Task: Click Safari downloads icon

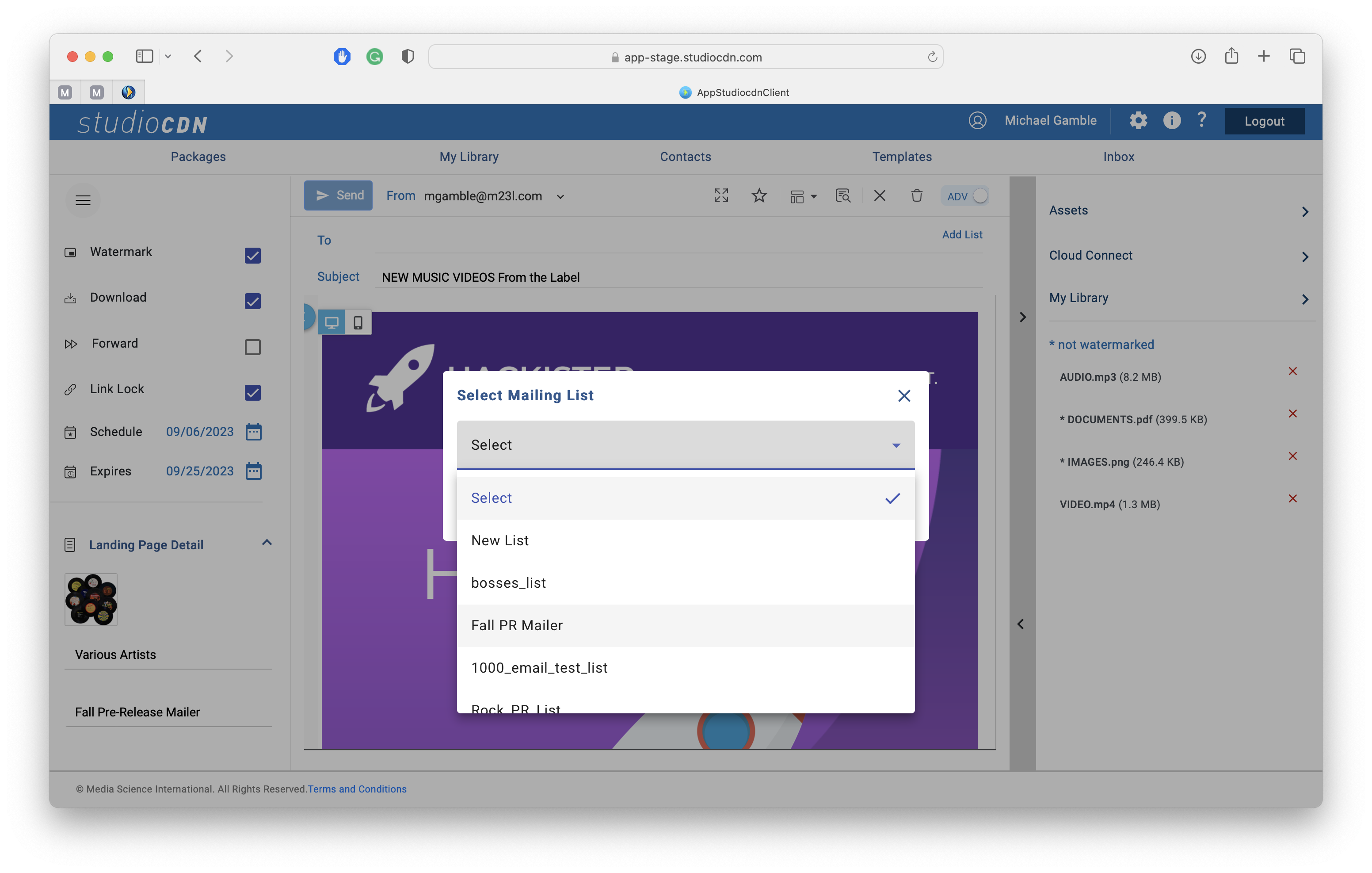Action: click(1198, 56)
